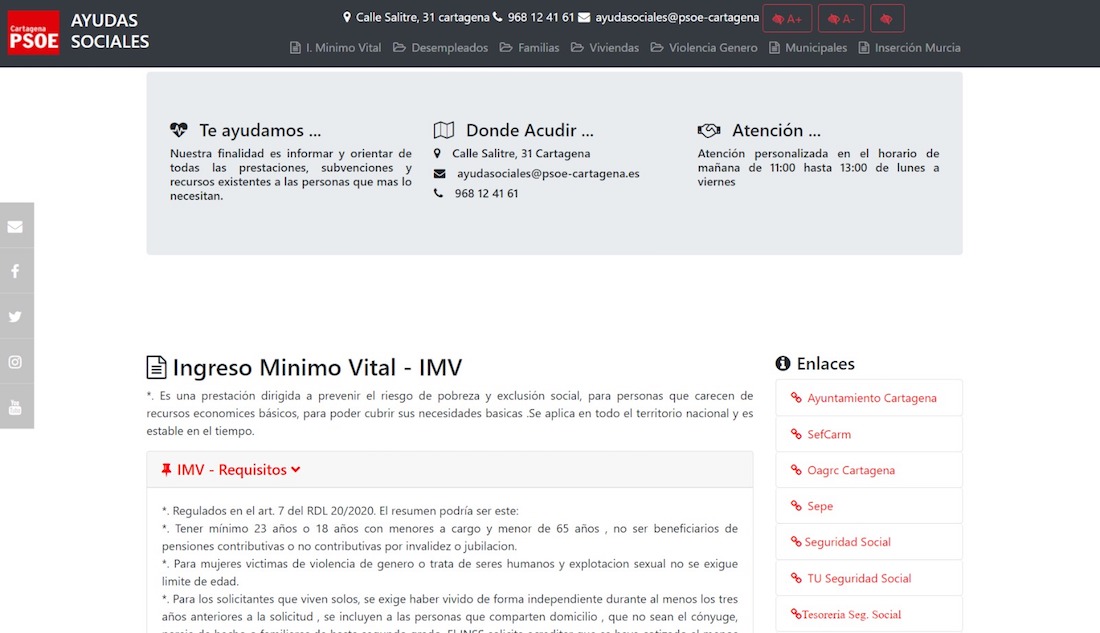Open YouTube from the side social bar
1100x633 pixels.
pos(16,407)
